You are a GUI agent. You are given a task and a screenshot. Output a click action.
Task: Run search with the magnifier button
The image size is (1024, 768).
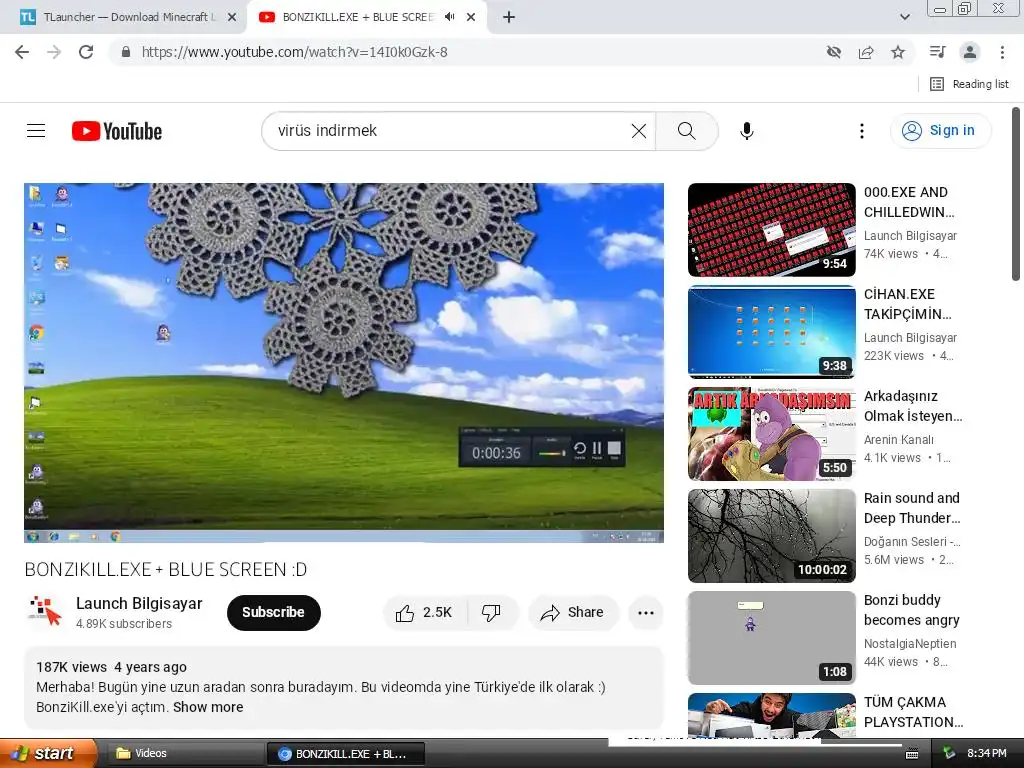coord(686,131)
